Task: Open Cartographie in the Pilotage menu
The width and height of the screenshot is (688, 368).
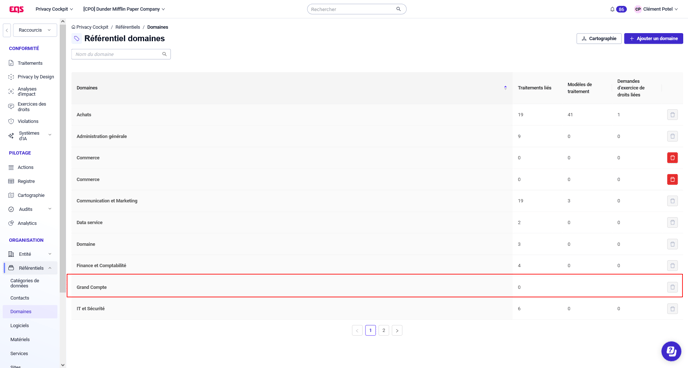Action: coord(31,195)
